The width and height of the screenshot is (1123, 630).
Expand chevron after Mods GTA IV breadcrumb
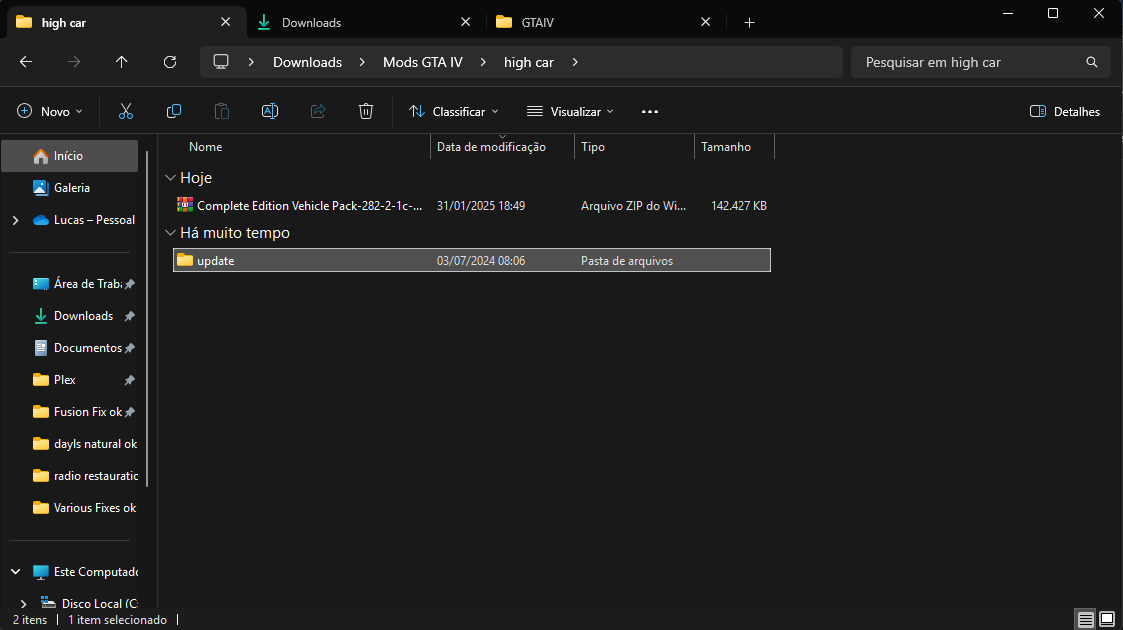(483, 62)
